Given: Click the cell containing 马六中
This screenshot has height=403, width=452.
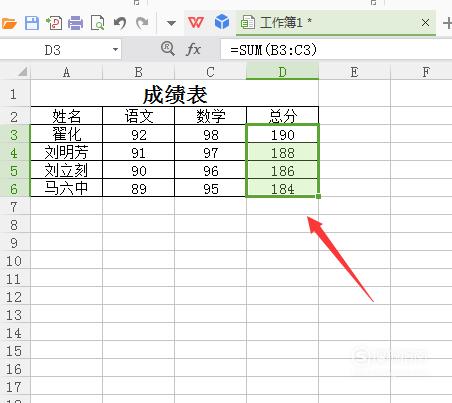Looking at the screenshot, I should pos(66,188).
